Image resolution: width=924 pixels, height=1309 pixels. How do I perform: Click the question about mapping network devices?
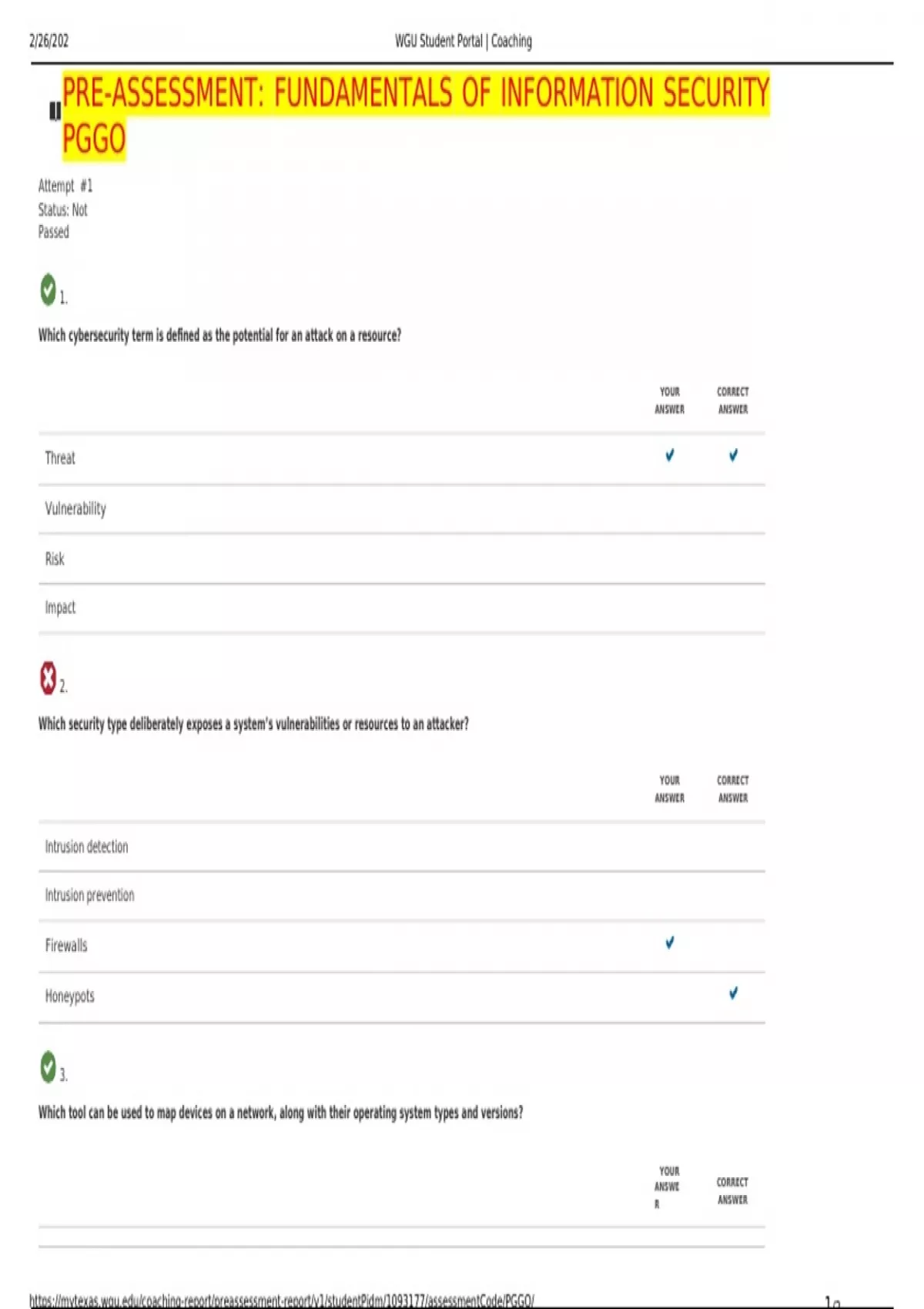281,1113
